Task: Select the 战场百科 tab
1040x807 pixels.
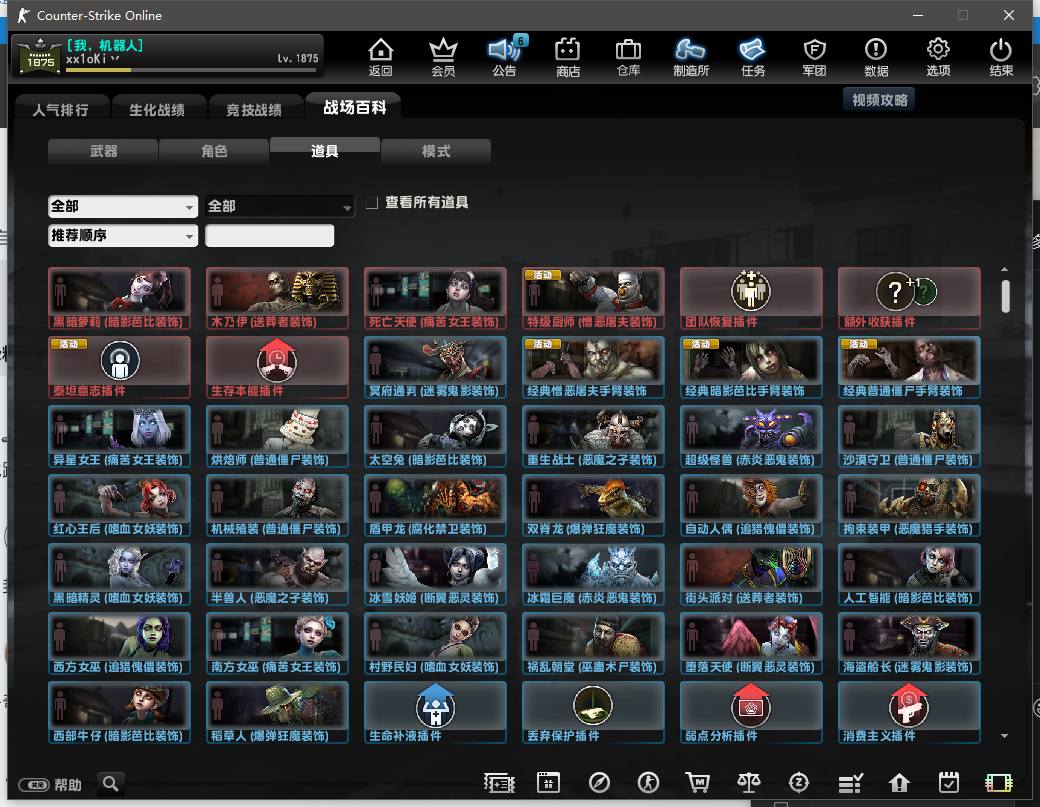Action: click(354, 107)
